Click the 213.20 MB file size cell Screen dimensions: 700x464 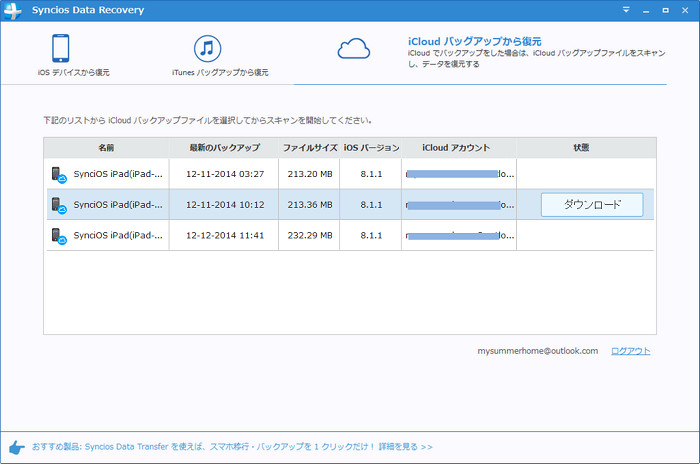pos(310,174)
